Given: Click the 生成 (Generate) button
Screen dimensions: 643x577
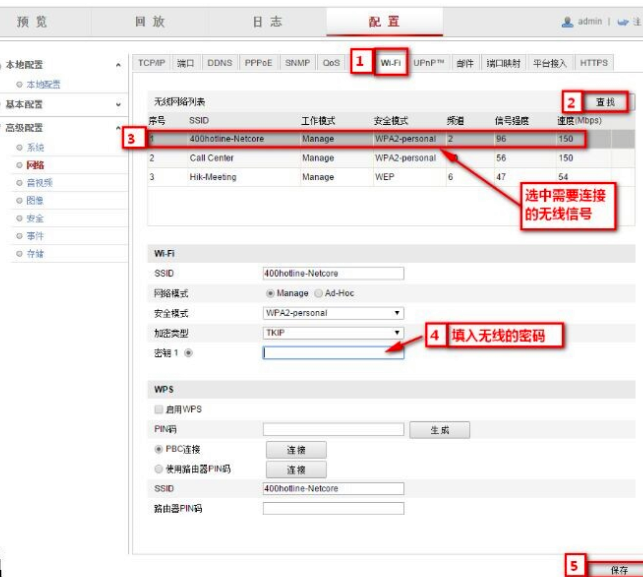Looking at the screenshot, I should [x=440, y=430].
